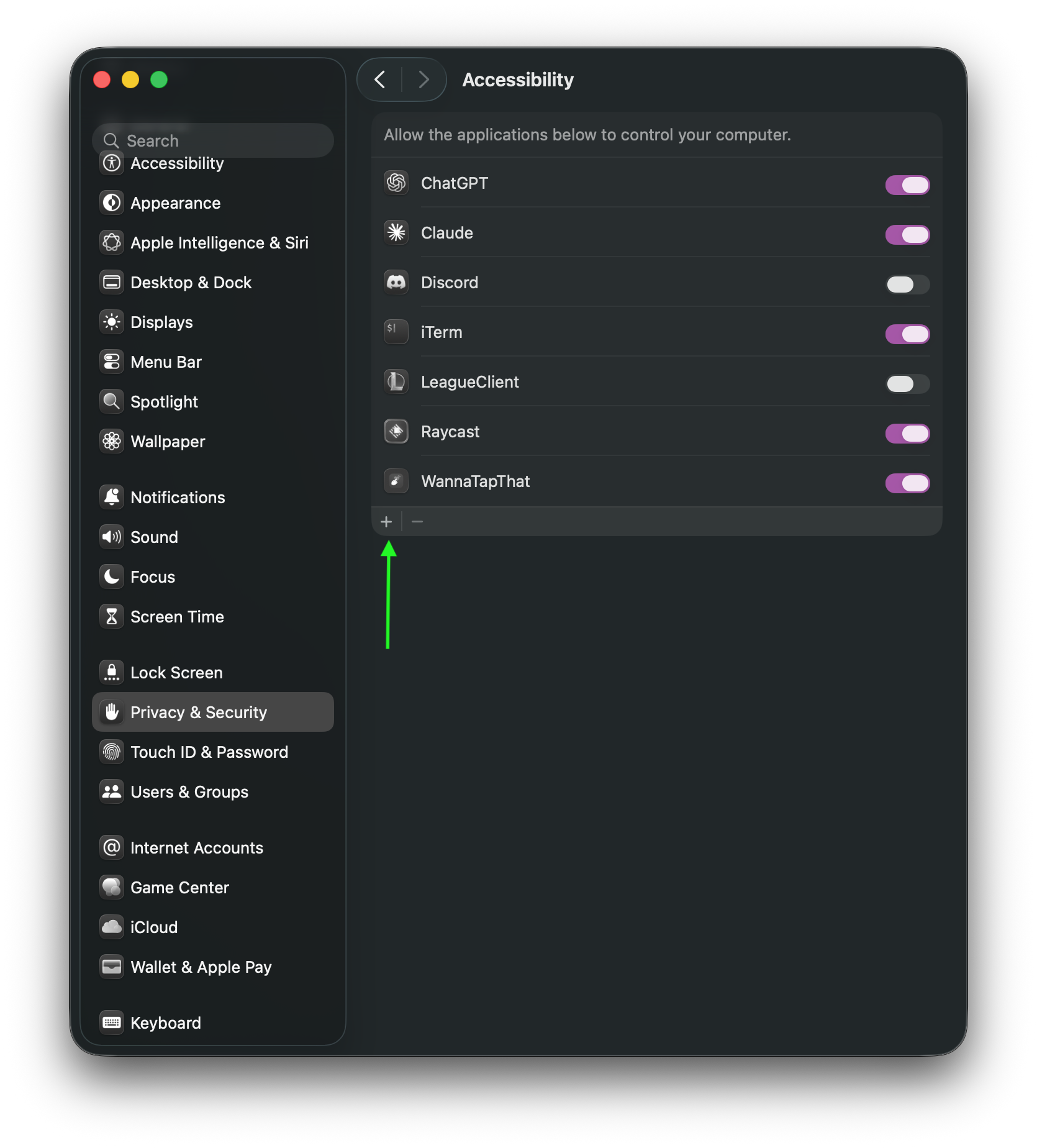Click the Menu Bar sidebar icon
This screenshot has width=1037, height=1148.
pyautogui.click(x=112, y=362)
